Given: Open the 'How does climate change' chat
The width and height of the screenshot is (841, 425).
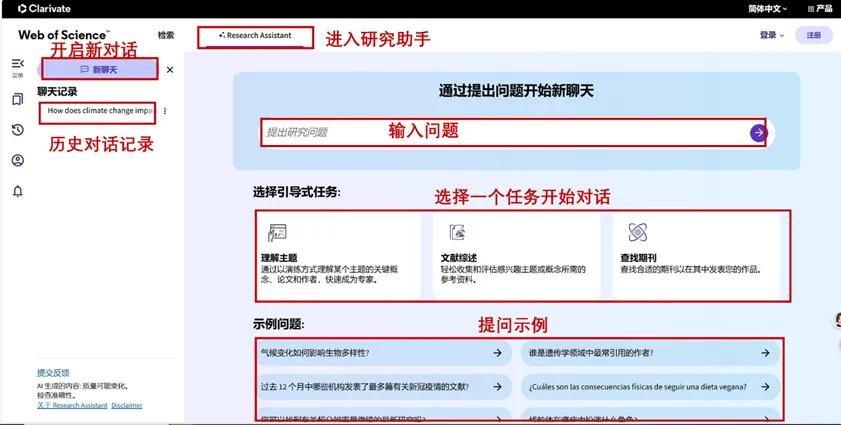Looking at the screenshot, I should pos(101,111).
